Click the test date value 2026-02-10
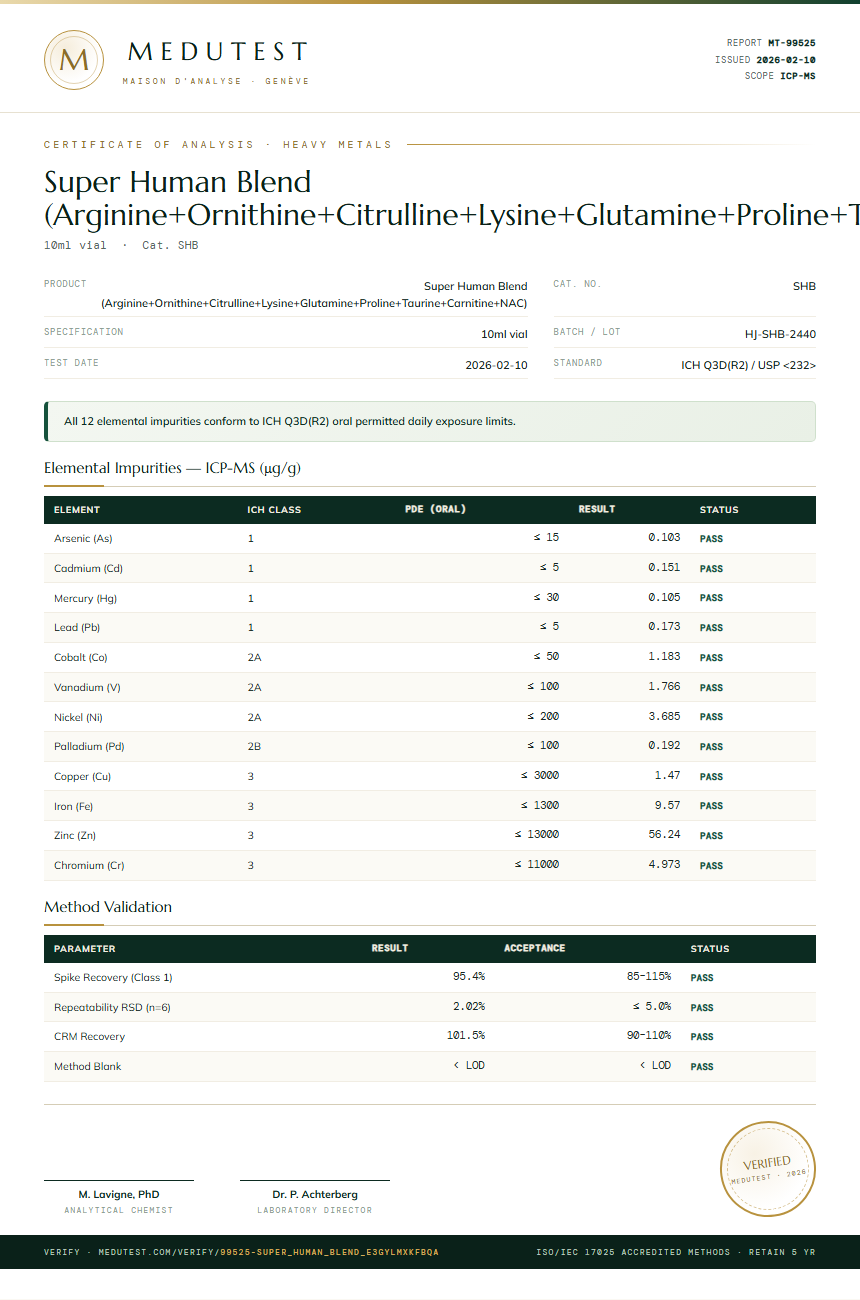 [496, 366]
